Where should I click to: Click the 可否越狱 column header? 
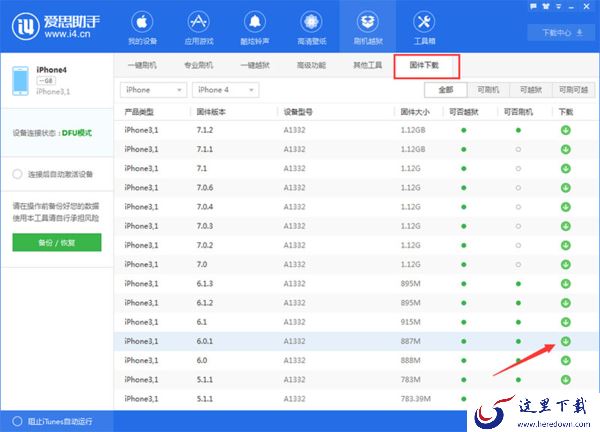click(464, 112)
